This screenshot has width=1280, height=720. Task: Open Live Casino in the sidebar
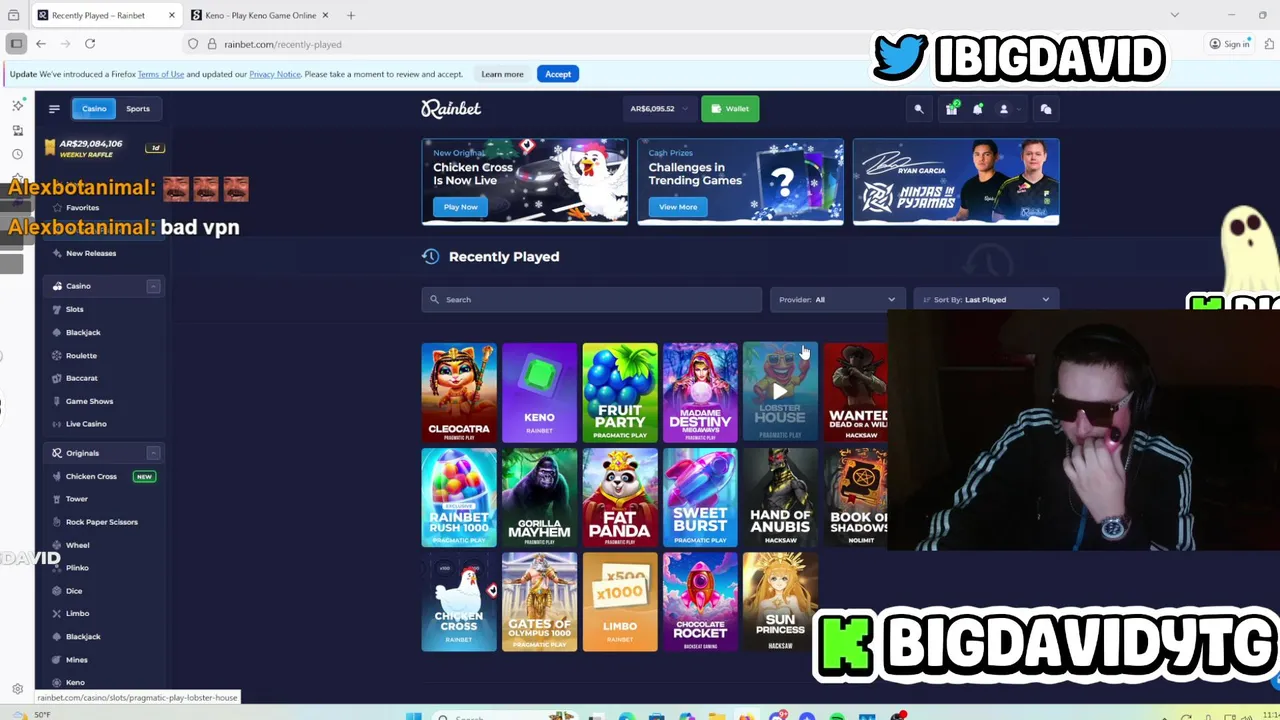(86, 424)
